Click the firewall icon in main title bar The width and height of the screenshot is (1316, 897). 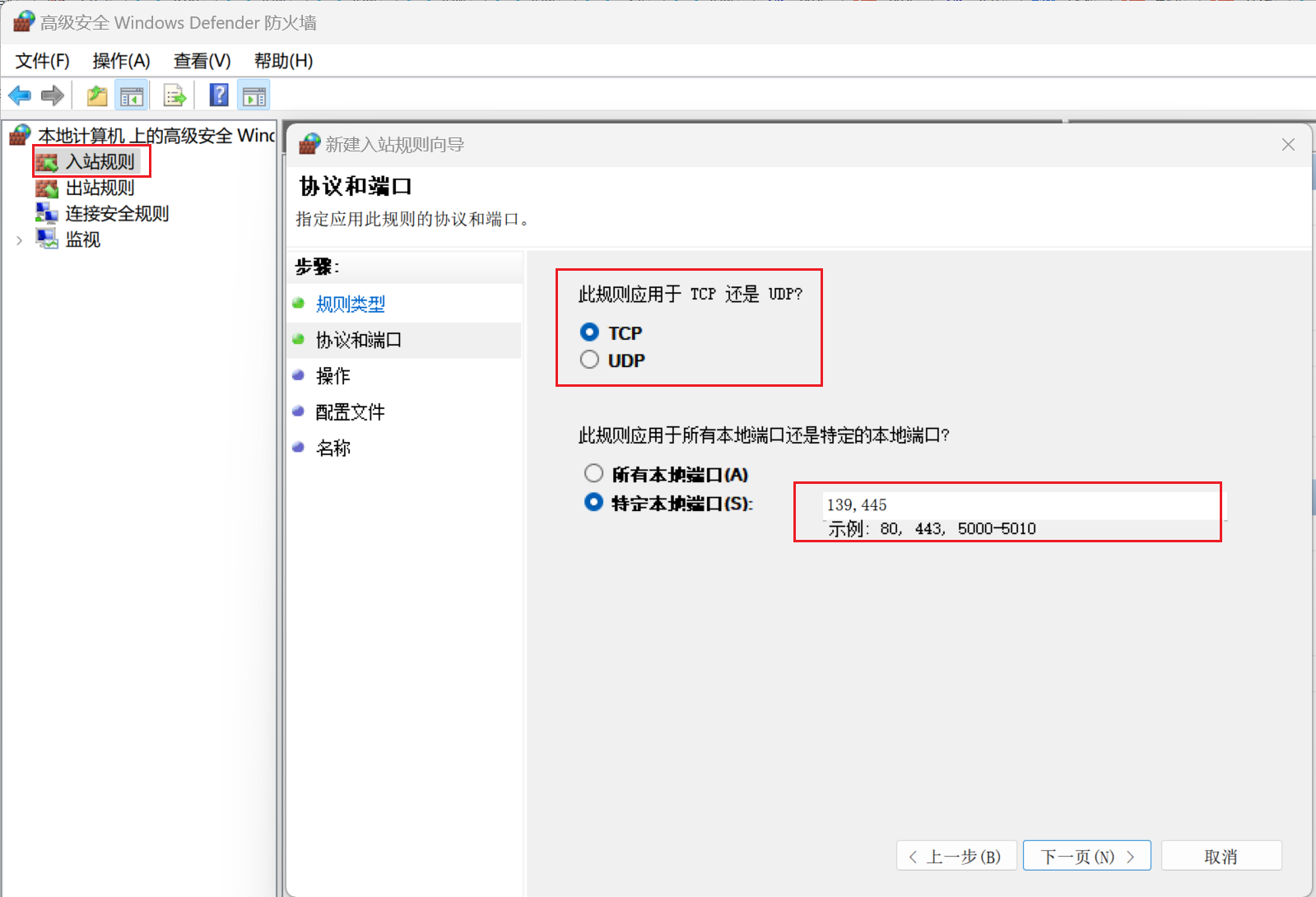[24, 21]
